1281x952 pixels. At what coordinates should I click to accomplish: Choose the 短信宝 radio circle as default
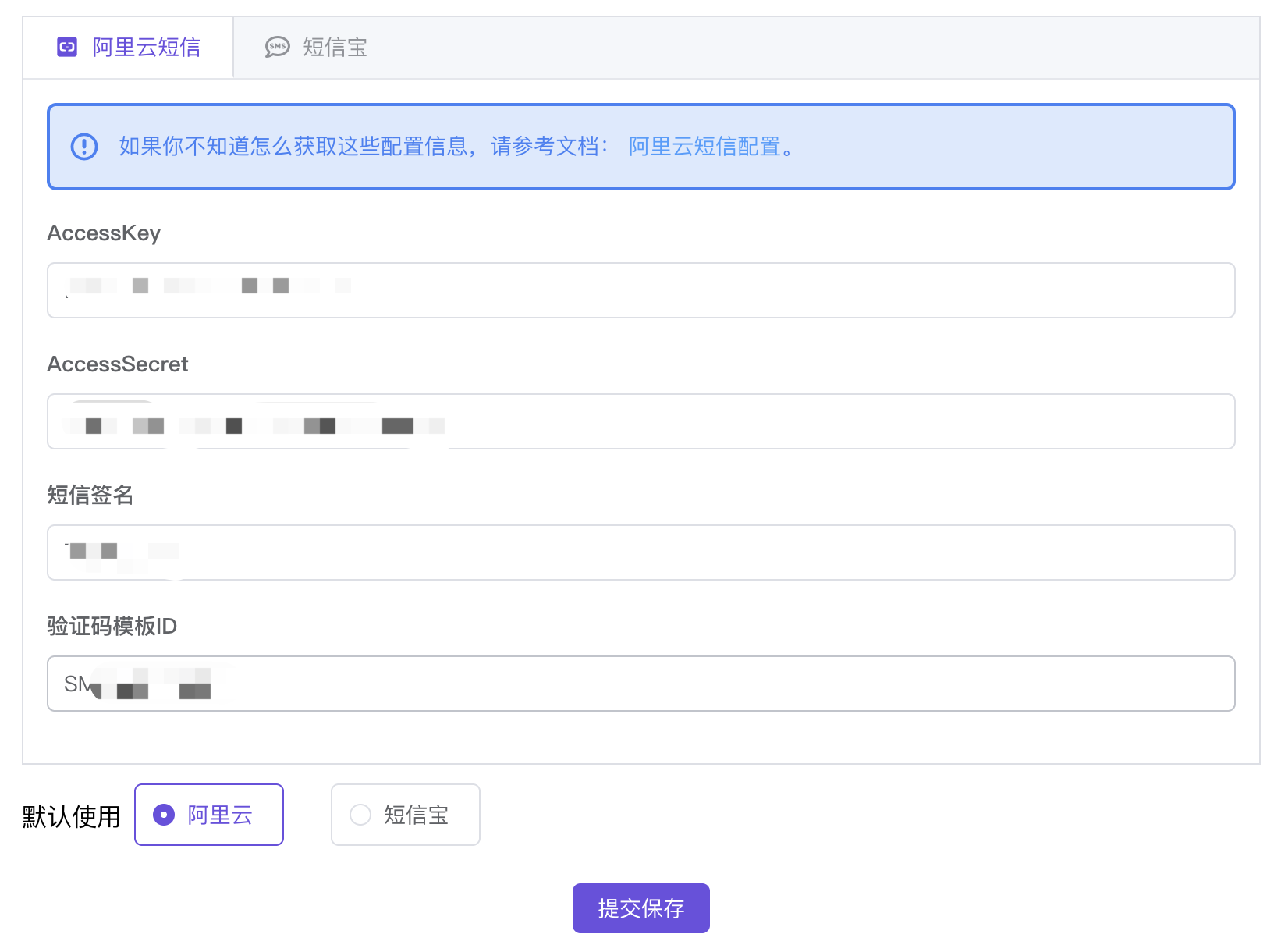pyautogui.click(x=360, y=815)
